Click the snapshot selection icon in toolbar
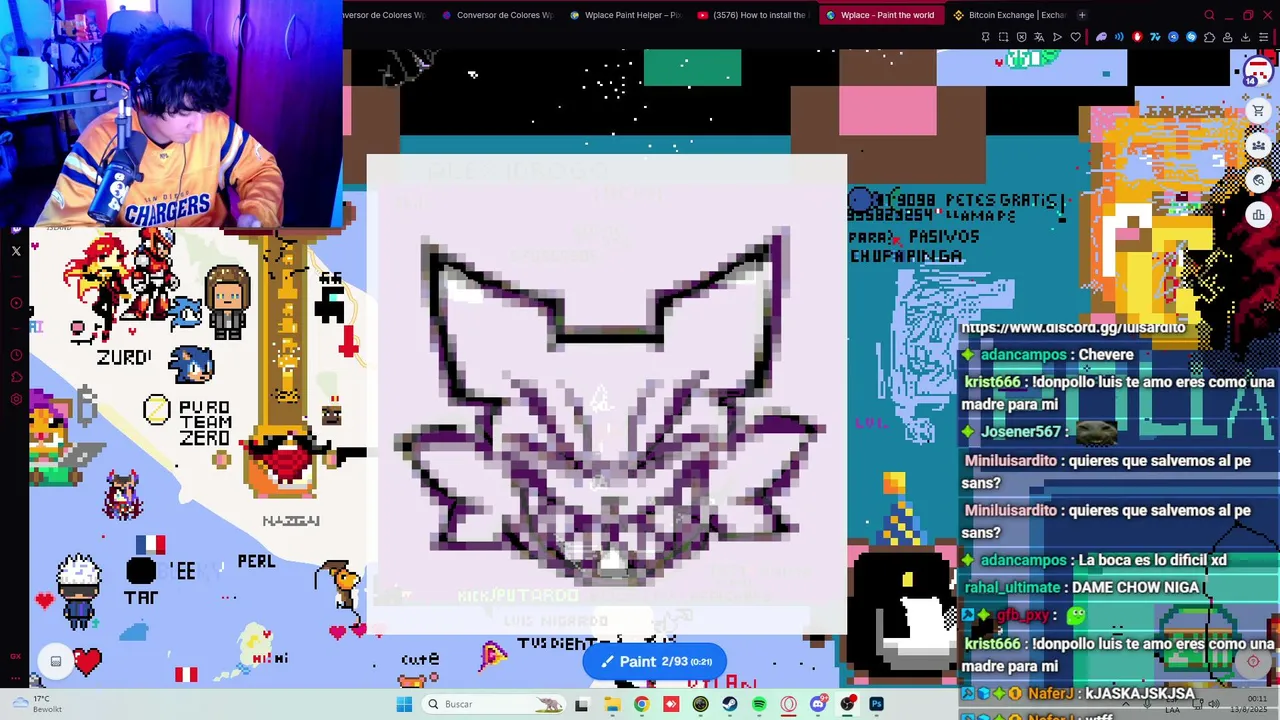 (1003, 37)
